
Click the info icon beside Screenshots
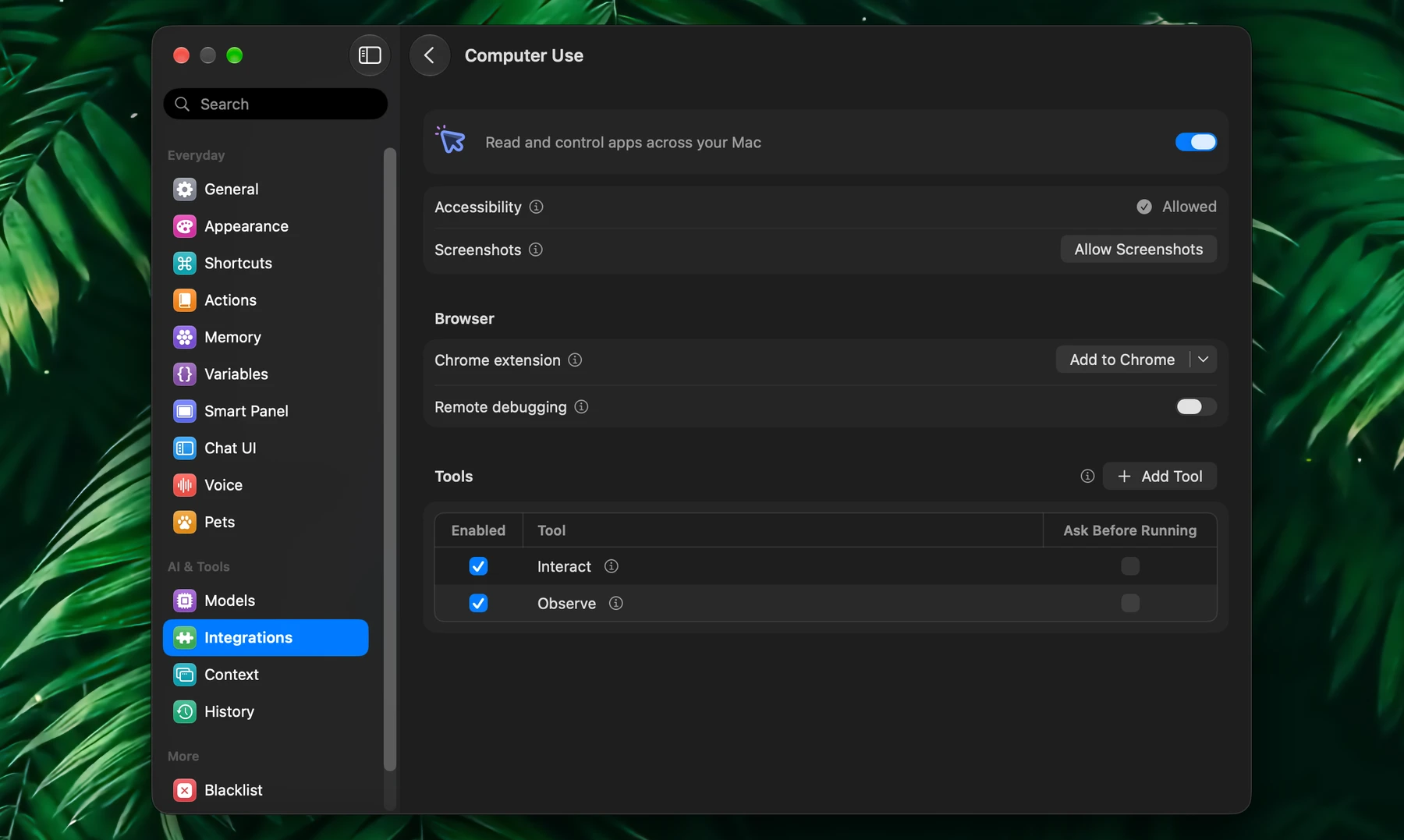[x=536, y=250]
